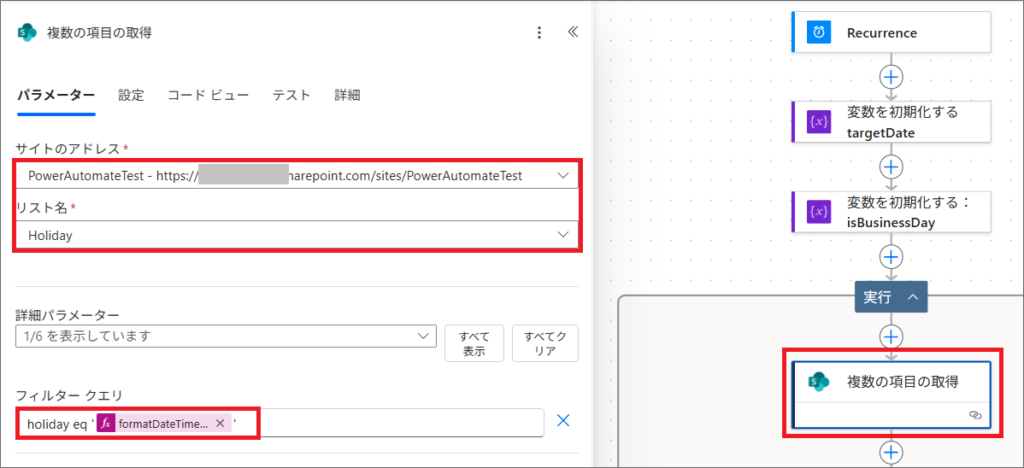Click the isBusinessDay variable icon
The height and width of the screenshot is (468, 1024).
(x=819, y=212)
